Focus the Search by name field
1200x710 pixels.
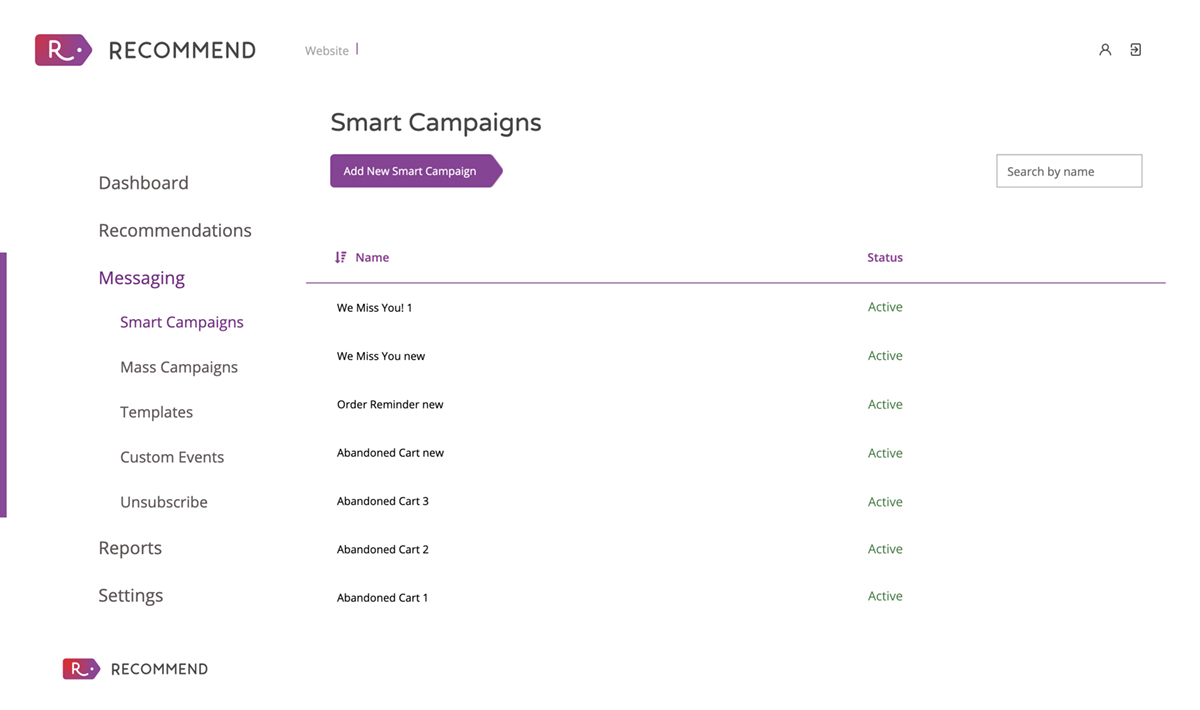1068,171
